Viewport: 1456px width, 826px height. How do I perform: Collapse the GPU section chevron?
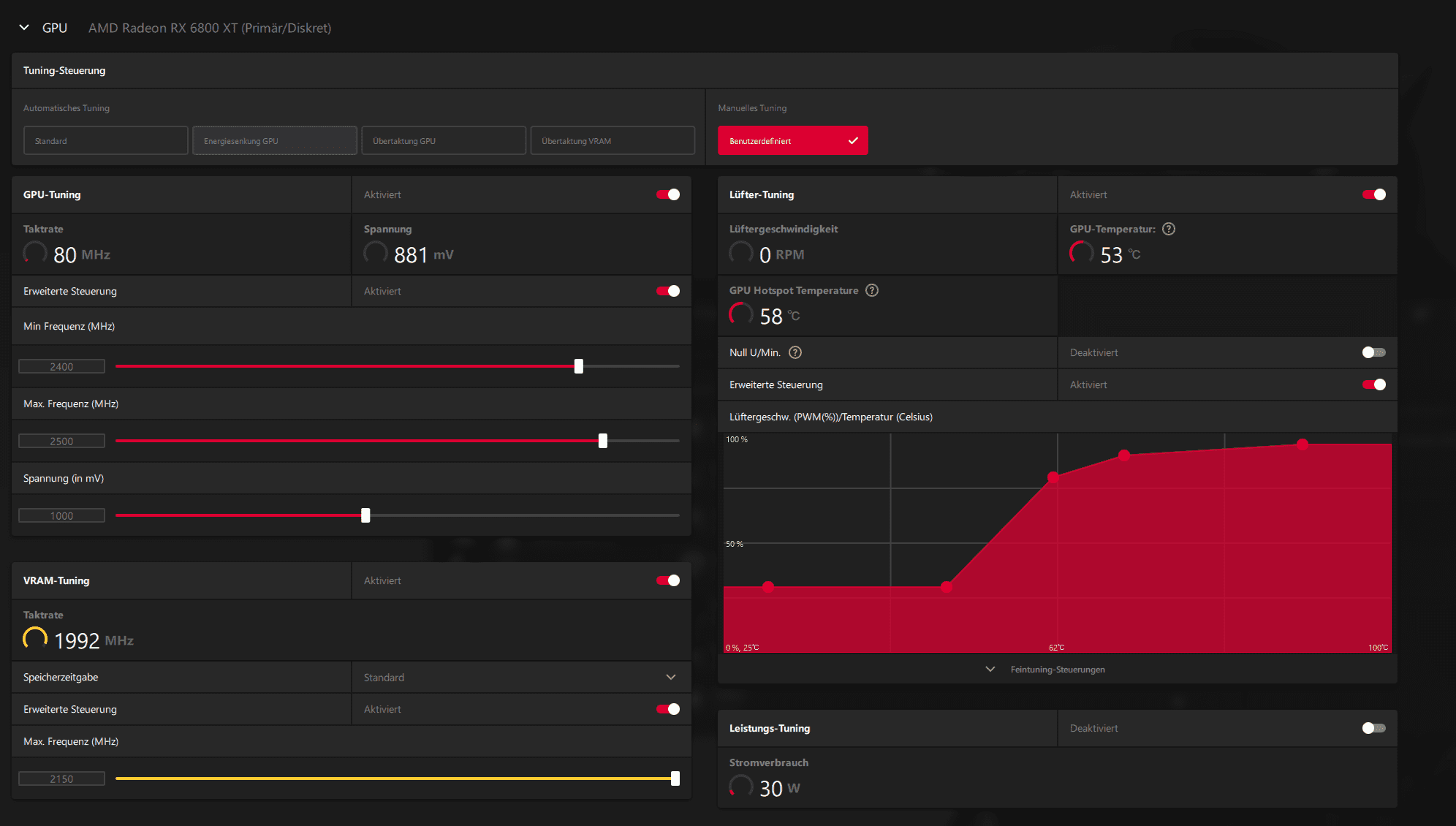click(x=24, y=28)
